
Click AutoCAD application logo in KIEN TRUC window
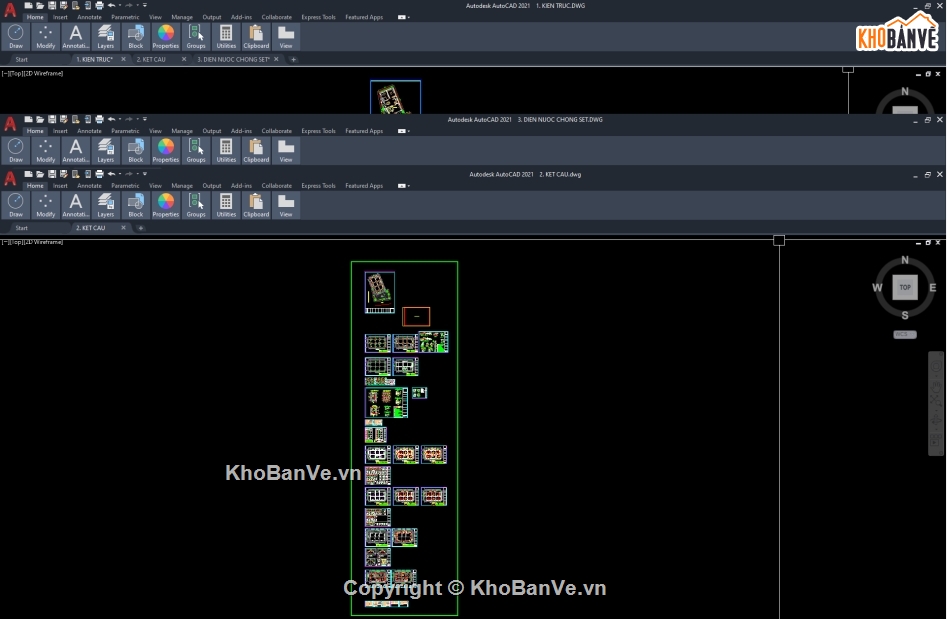point(10,10)
